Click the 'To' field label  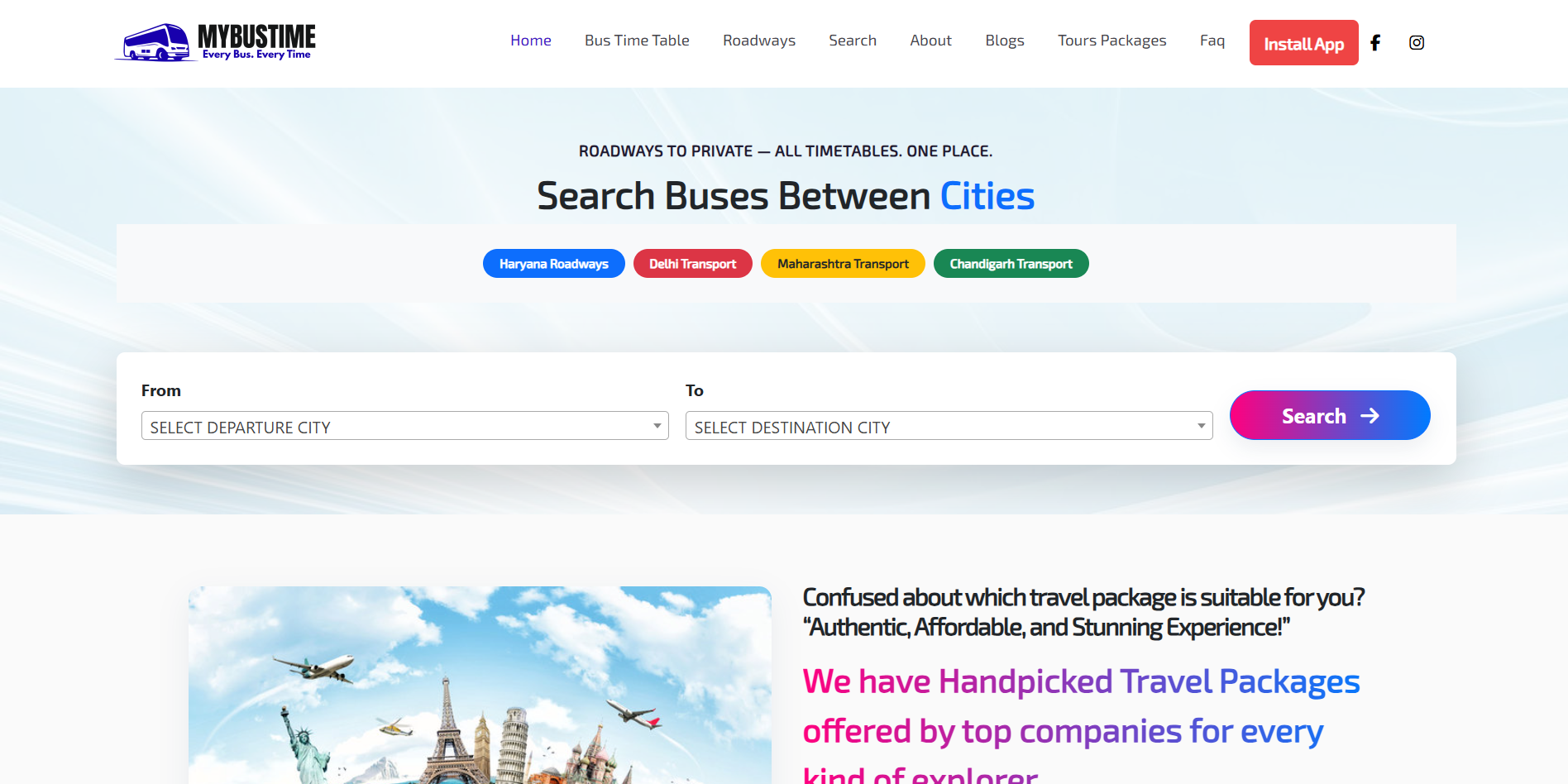pos(695,390)
